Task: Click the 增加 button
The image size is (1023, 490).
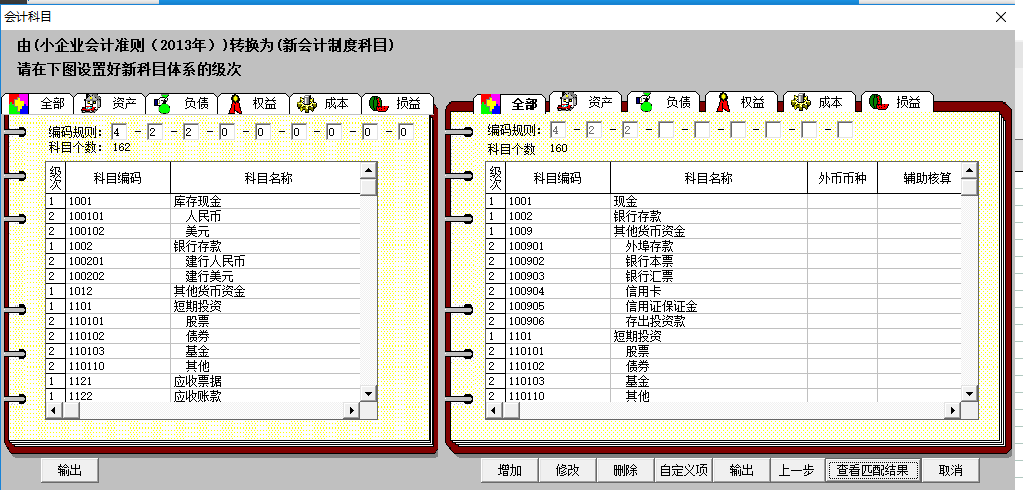Action: pyautogui.click(x=510, y=470)
